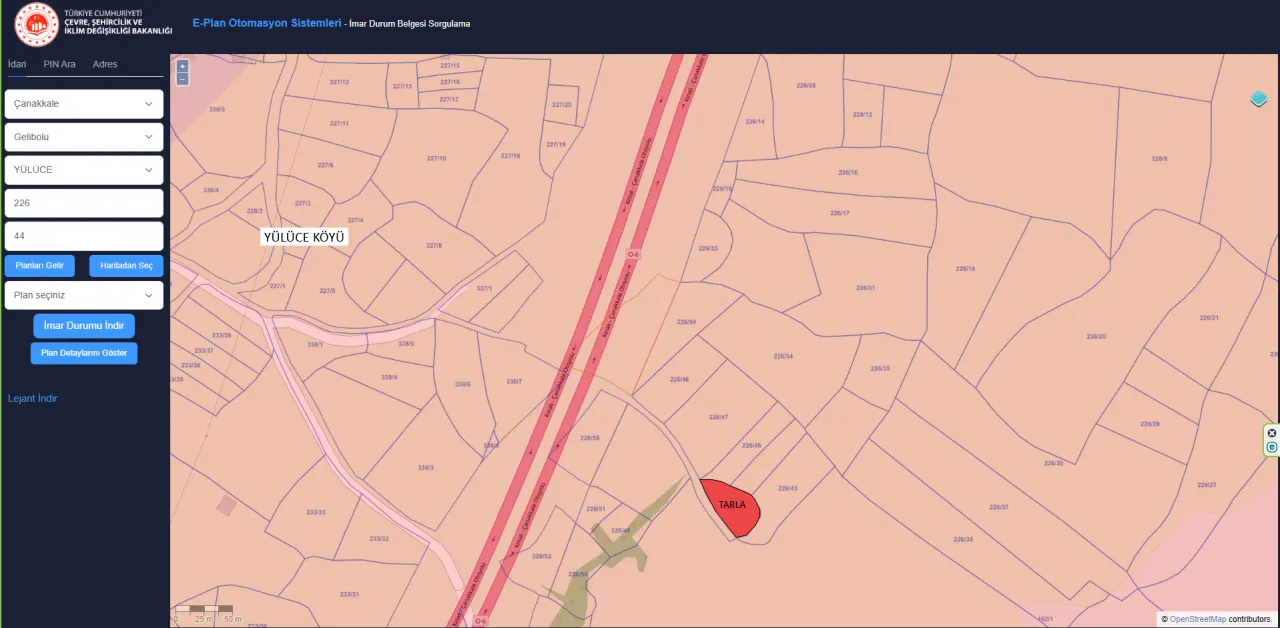Click the 'E-Plan Otomasyon Sistemleri' title
The image size is (1280, 628).
click(x=267, y=22)
